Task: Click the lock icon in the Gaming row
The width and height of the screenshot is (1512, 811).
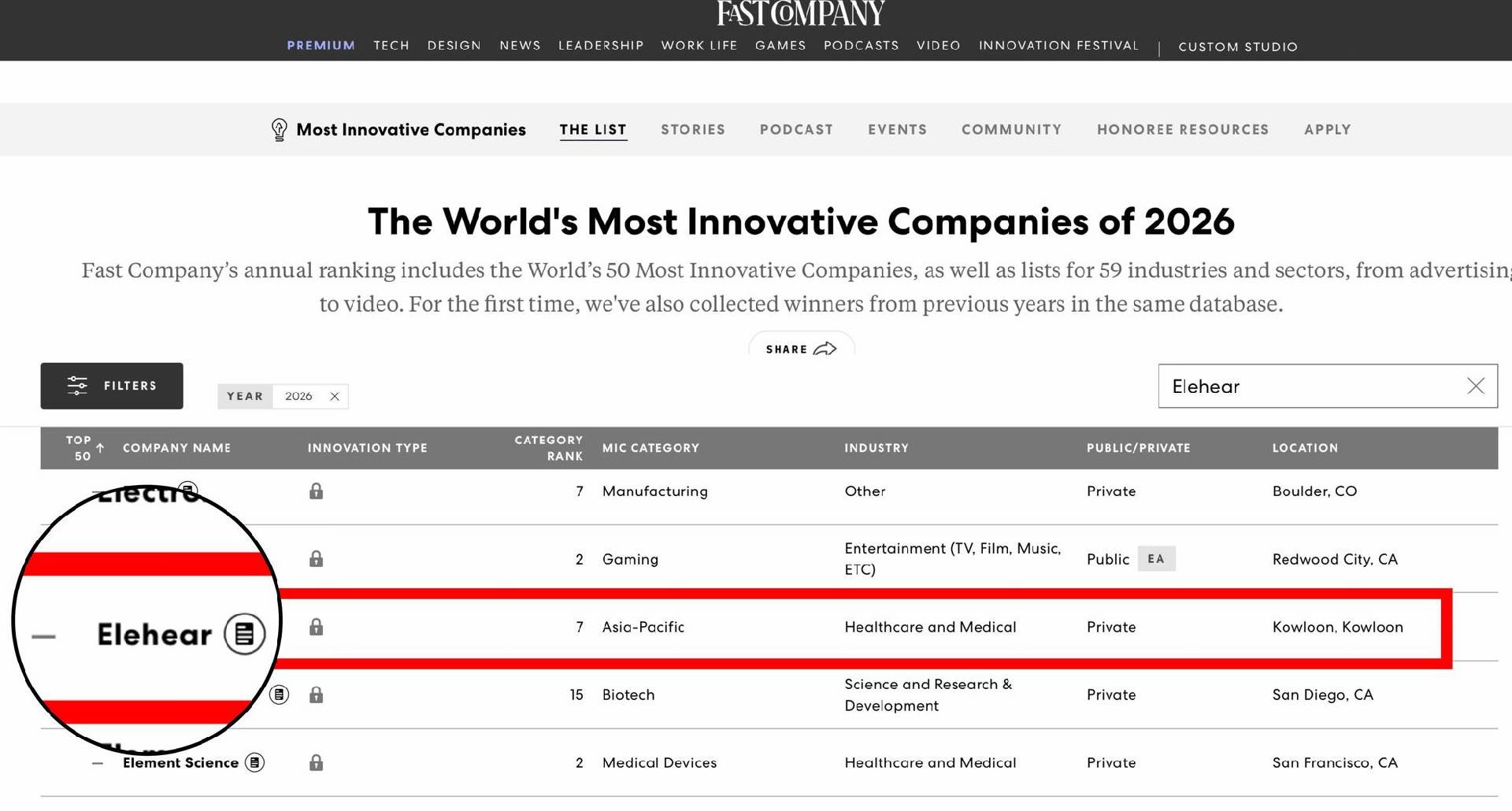Action: pos(316,559)
